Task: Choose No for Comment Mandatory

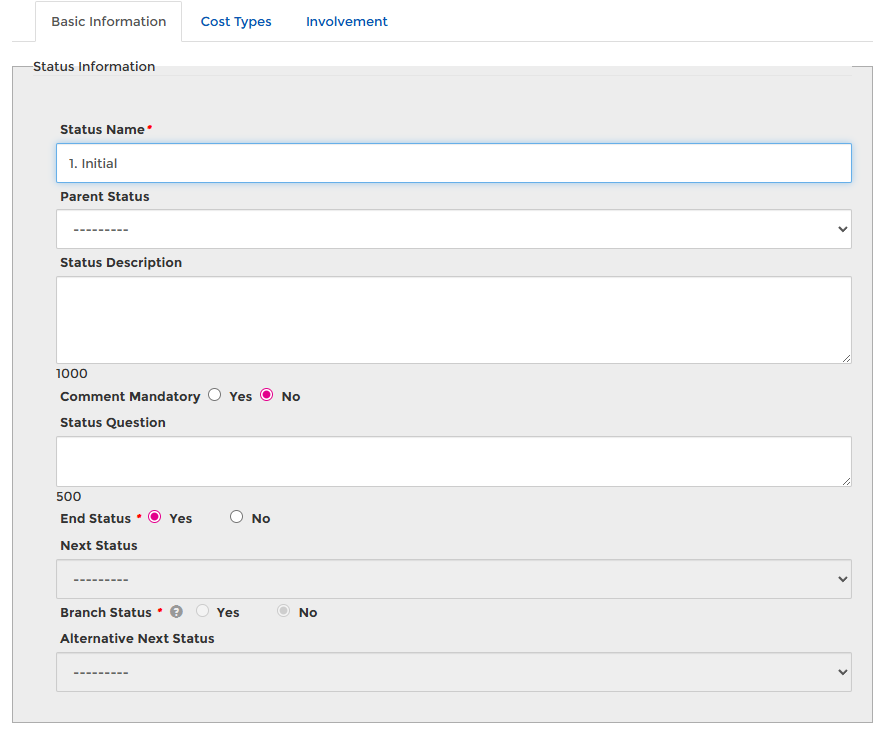Action: point(267,395)
